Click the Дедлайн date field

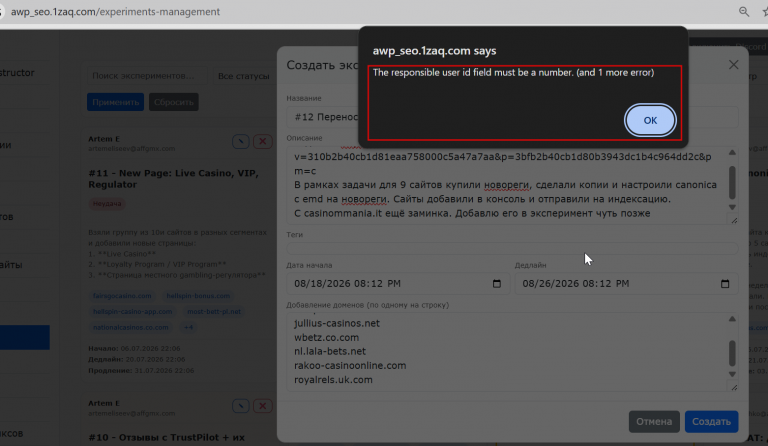(x=626, y=283)
